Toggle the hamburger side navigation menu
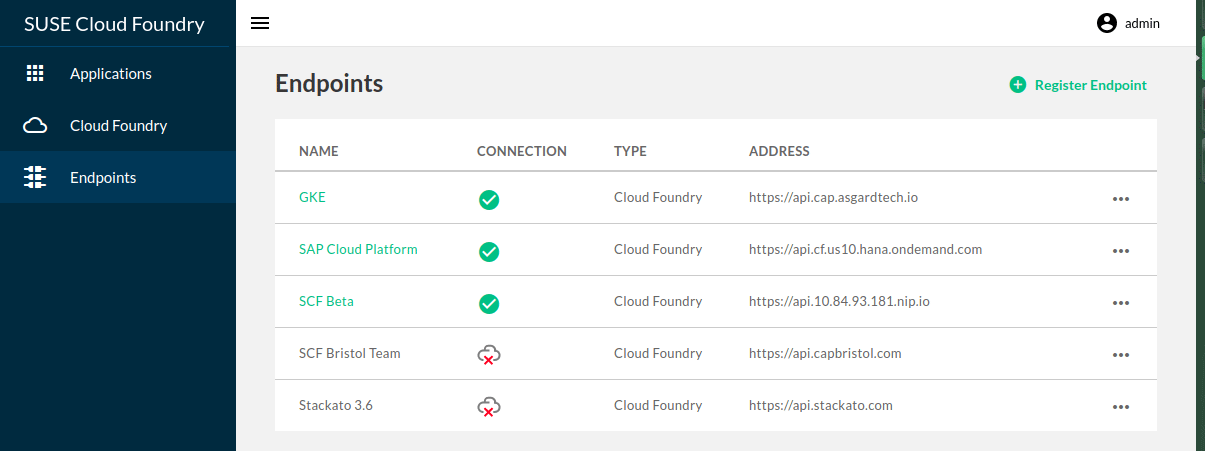The width and height of the screenshot is (1205, 451). 260,23
